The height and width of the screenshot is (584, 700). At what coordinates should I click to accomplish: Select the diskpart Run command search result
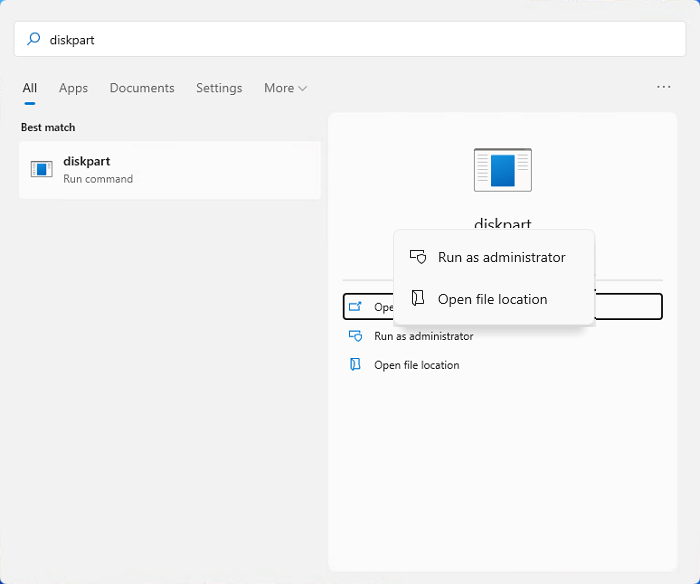(170, 170)
